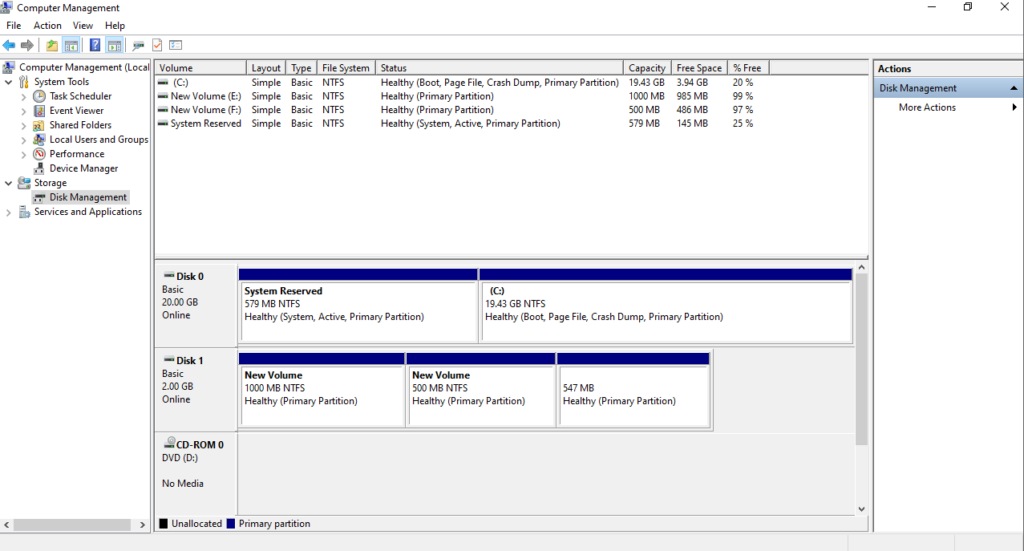The height and width of the screenshot is (551, 1024).
Task: Click the Device Manager tree label
Action: (84, 168)
